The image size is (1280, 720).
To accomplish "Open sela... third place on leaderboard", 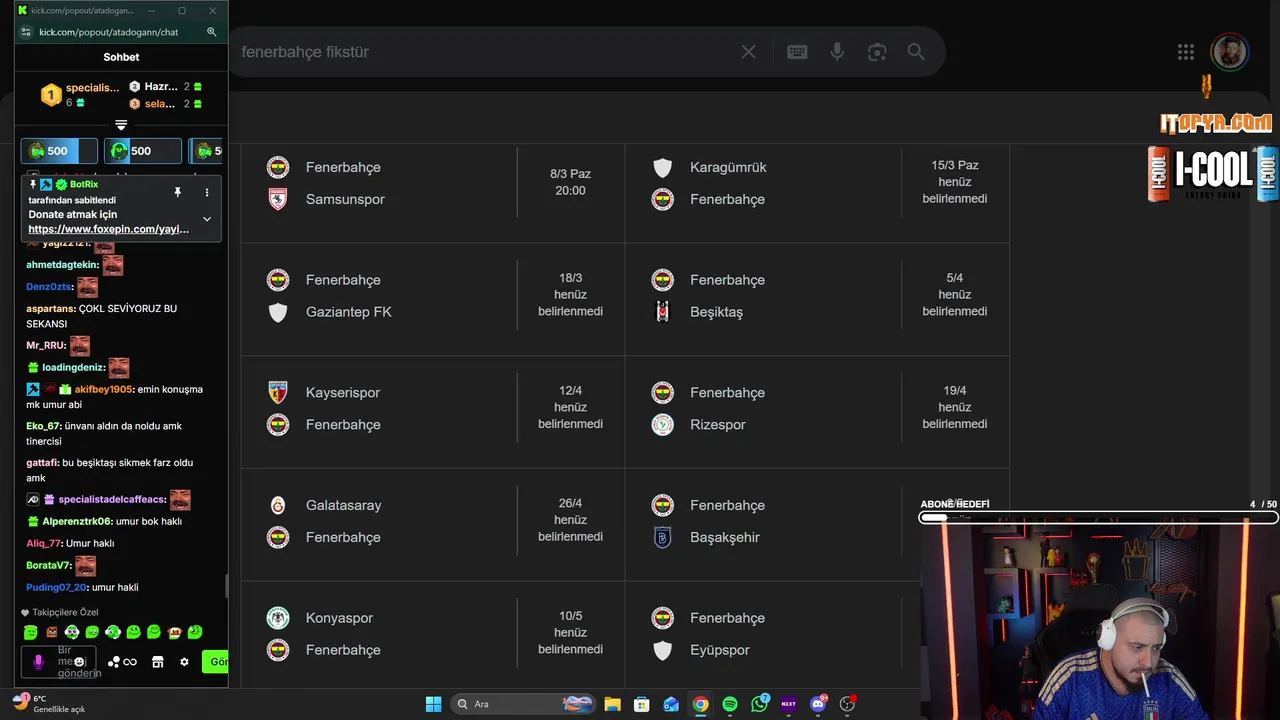I will 160,104.
